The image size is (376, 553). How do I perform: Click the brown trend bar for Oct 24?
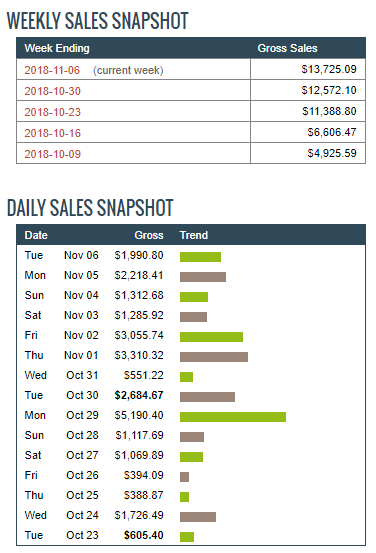pyautogui.click(x=198, y=517)
